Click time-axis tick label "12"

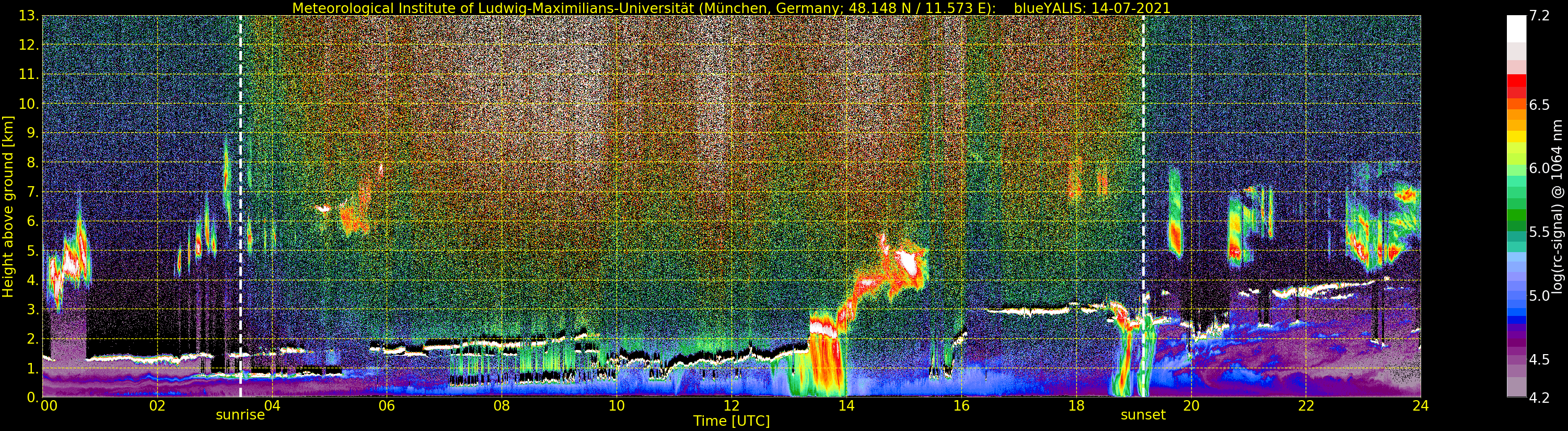(731, 406)
